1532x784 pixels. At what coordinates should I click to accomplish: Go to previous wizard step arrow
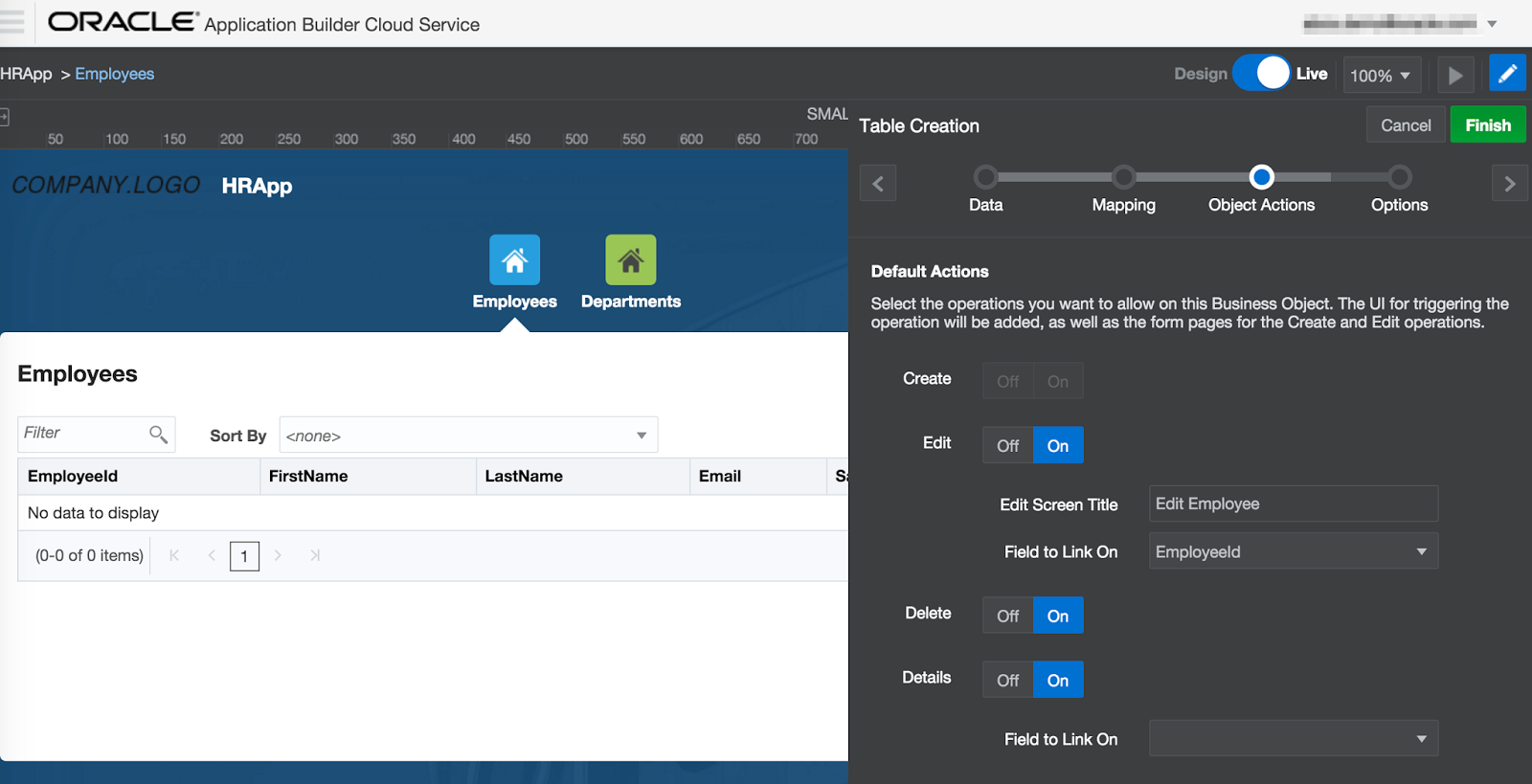[878, 183]
